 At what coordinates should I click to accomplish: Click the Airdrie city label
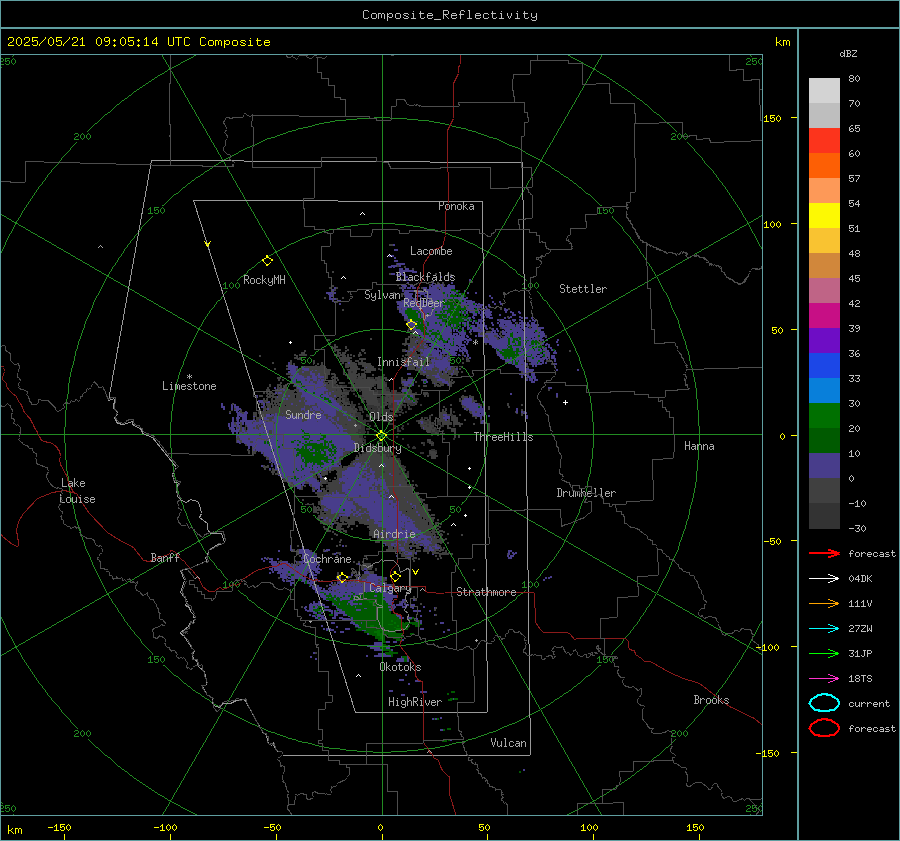(x=394, y=534)
